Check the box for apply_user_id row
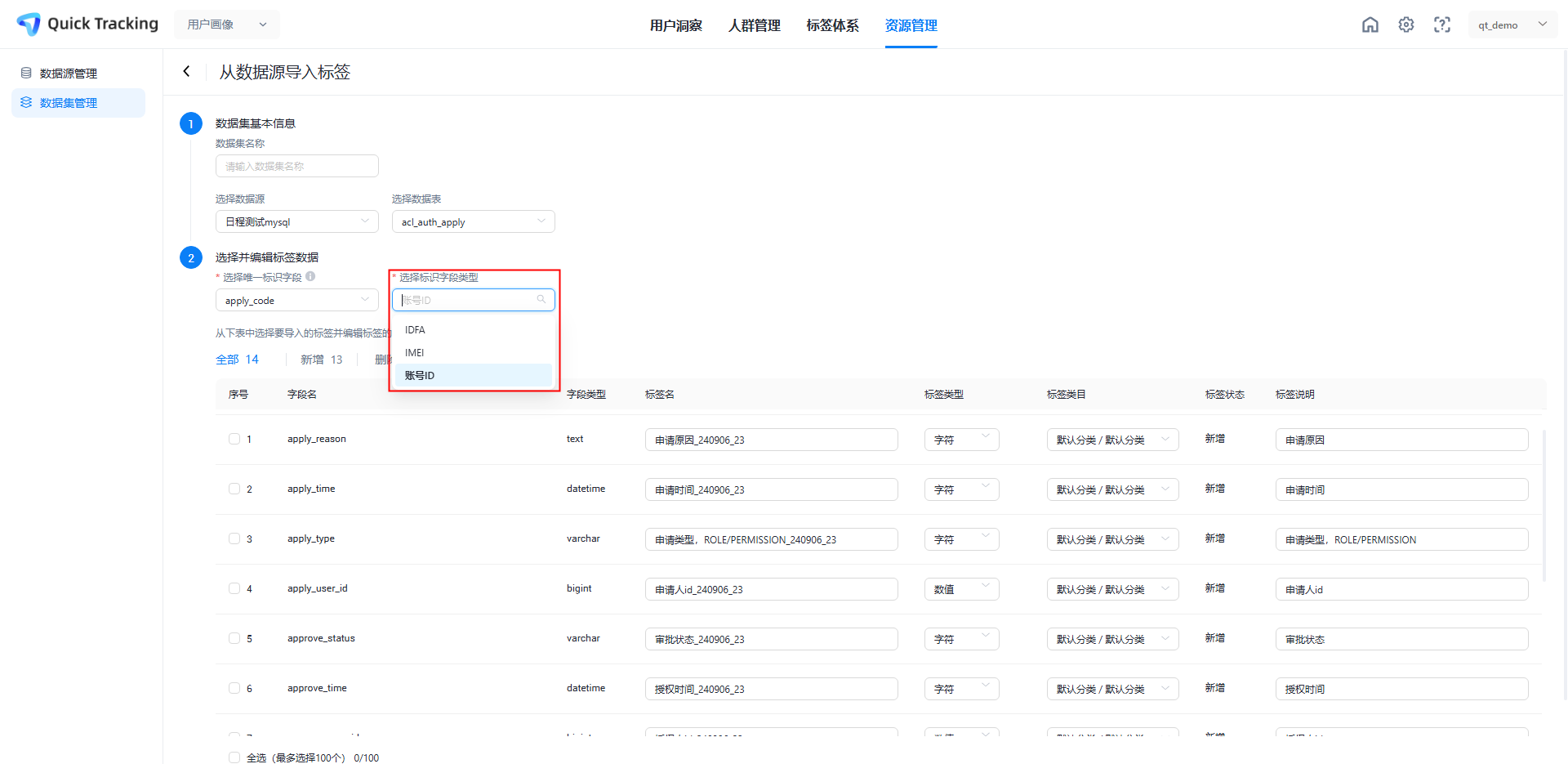This screenshot has height=764, width=1568. click(234, 588)
